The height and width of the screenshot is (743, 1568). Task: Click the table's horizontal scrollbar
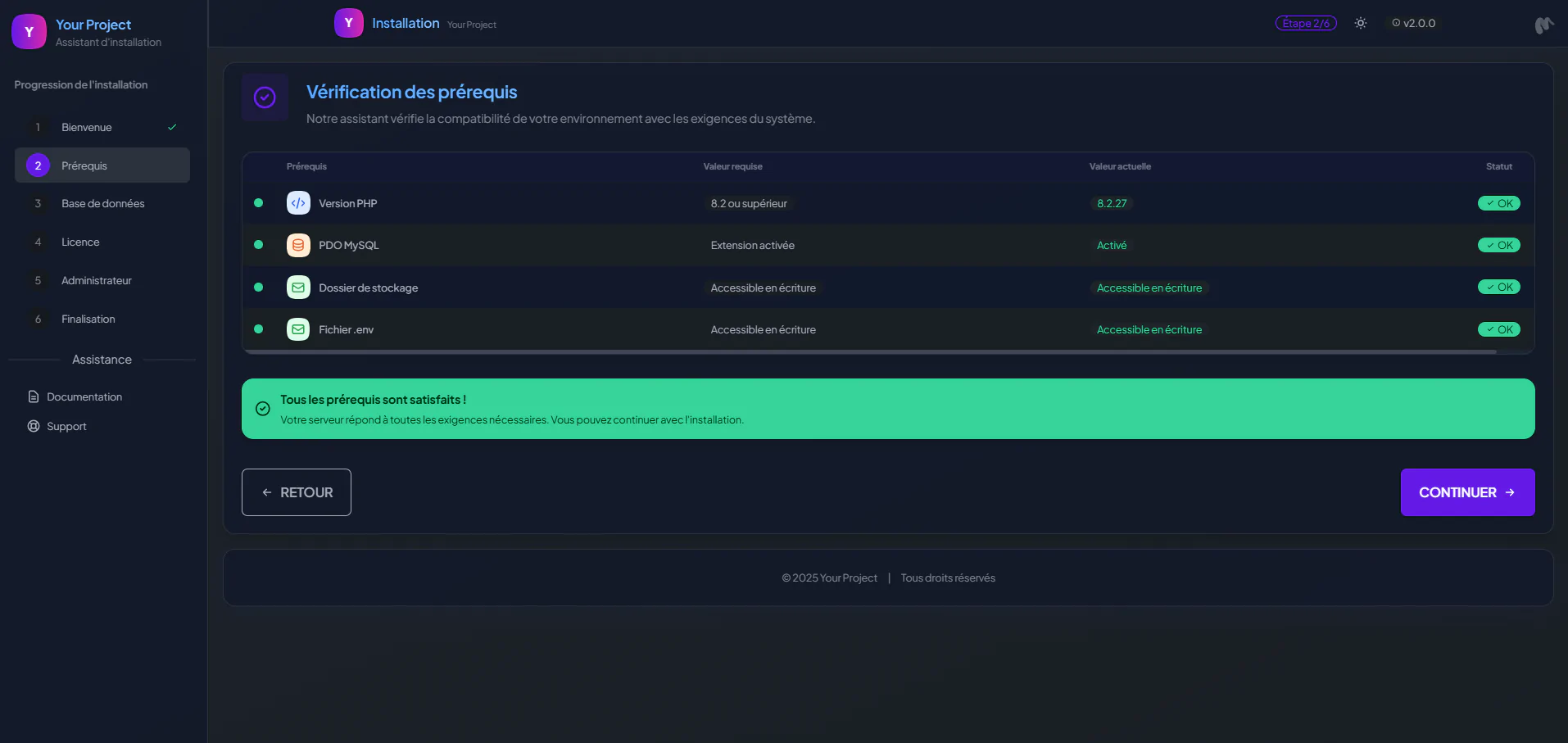[x=870, y=352]
